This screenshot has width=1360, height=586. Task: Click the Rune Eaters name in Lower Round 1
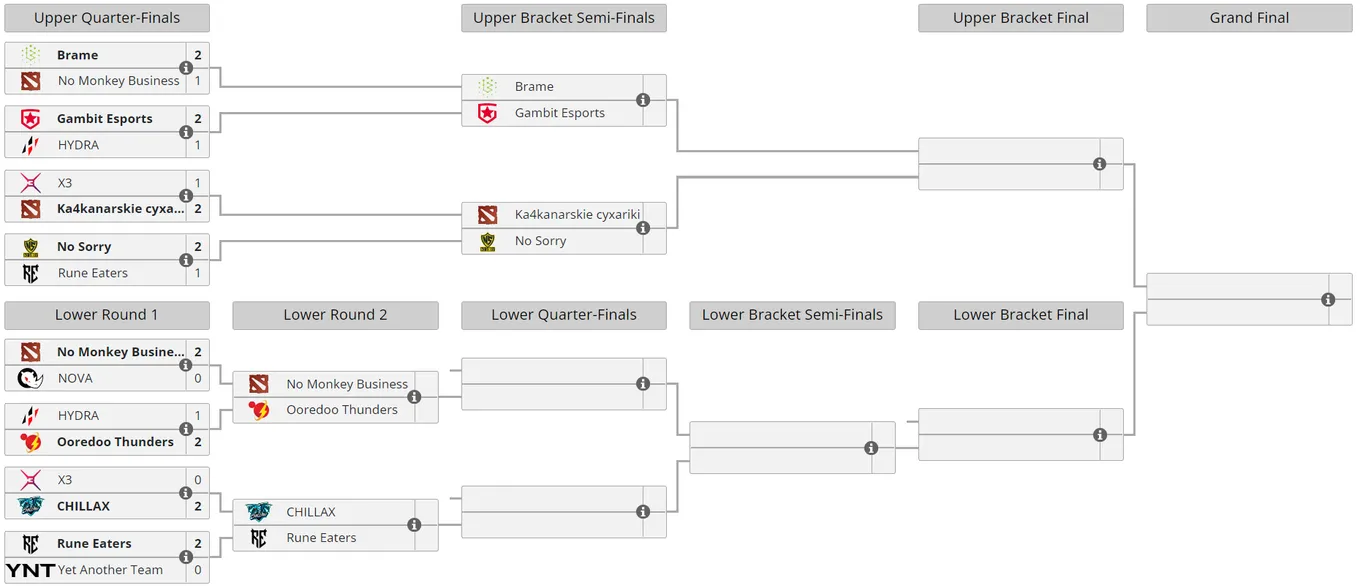94,543
